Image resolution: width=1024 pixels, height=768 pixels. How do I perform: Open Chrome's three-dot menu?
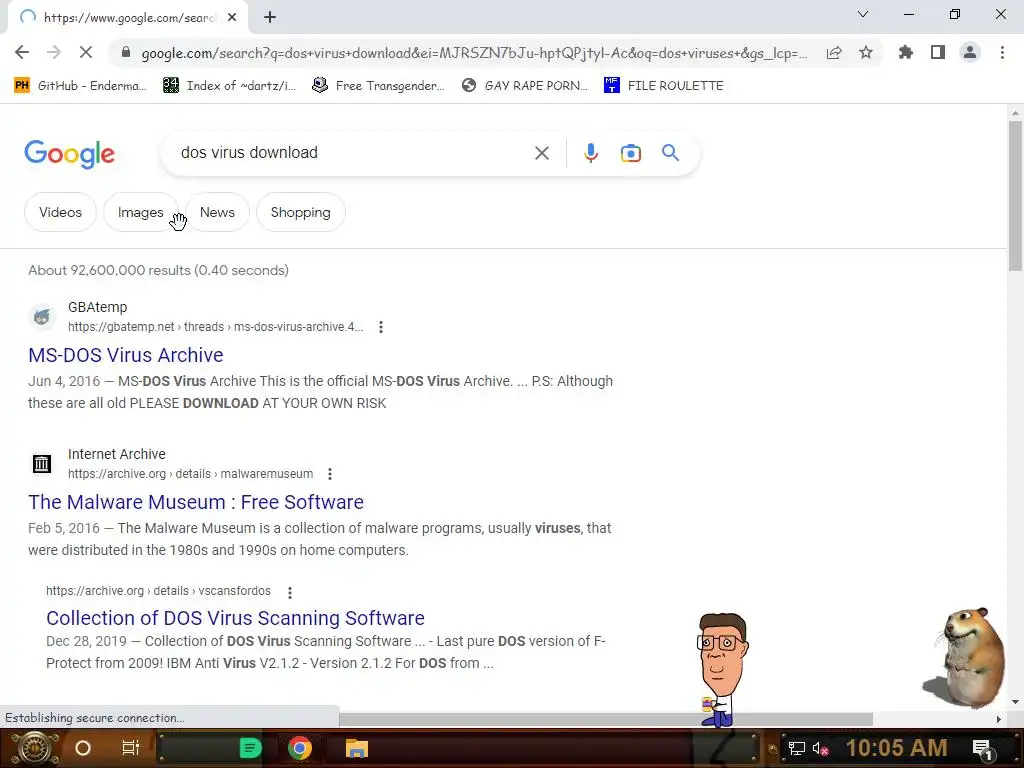[x=1002, y=52]
